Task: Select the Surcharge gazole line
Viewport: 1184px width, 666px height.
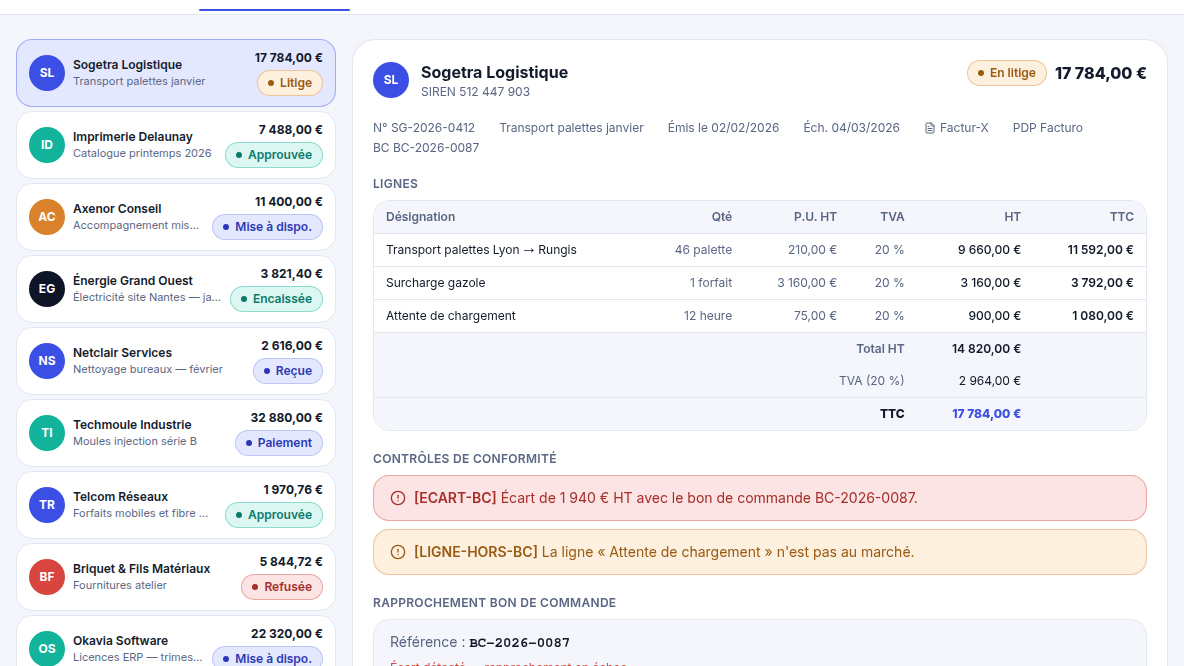Action: pos(760,283)
